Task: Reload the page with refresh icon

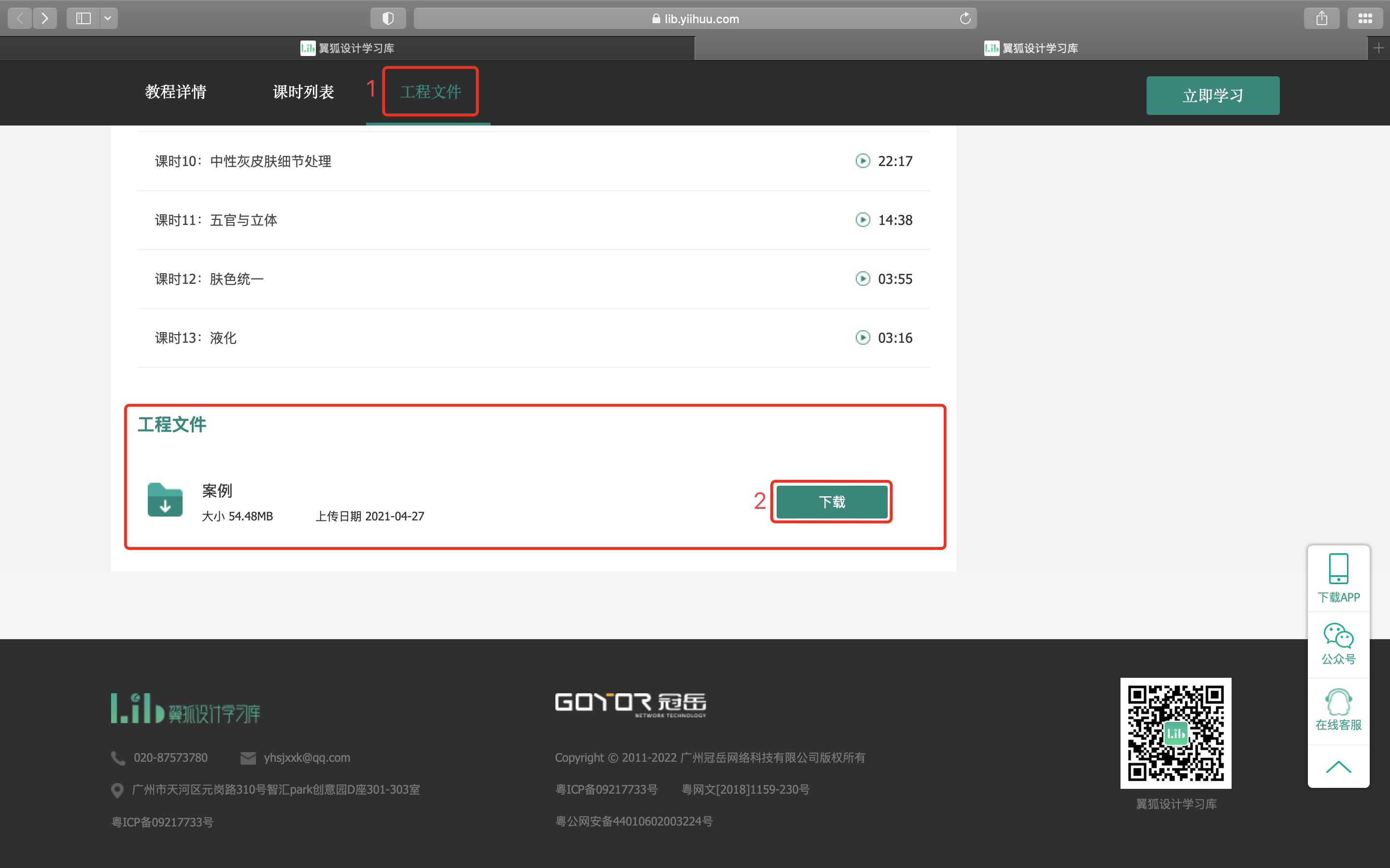Action: [965, 18]
